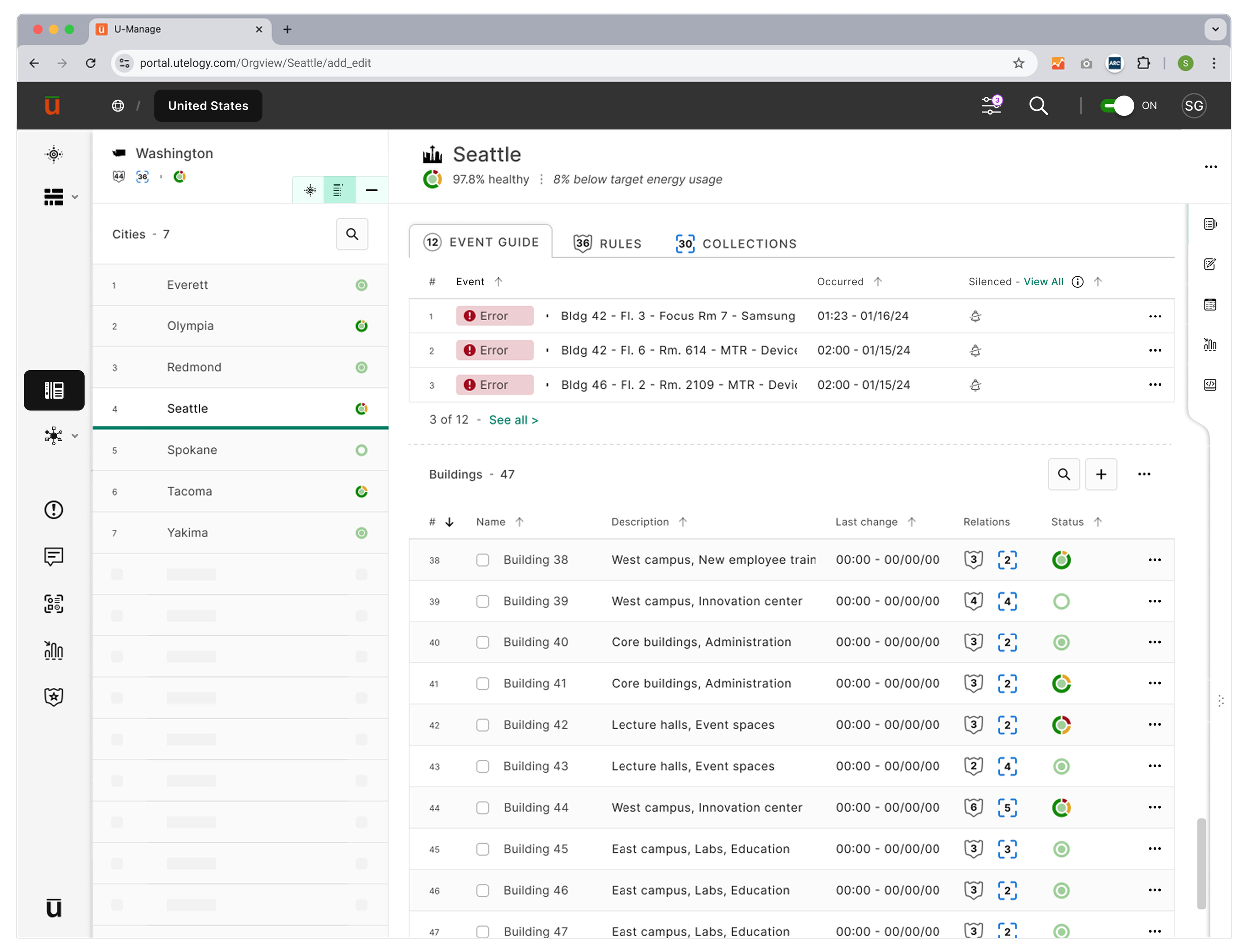Click the Buildings search button
1248x952 pixels.
(1064, 474)
